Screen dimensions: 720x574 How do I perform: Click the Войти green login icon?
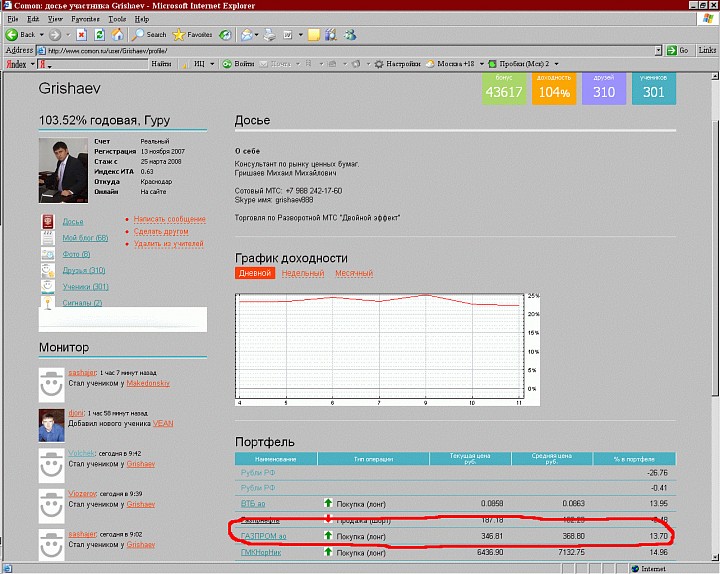pyautogui.click(x=227, y=64)
